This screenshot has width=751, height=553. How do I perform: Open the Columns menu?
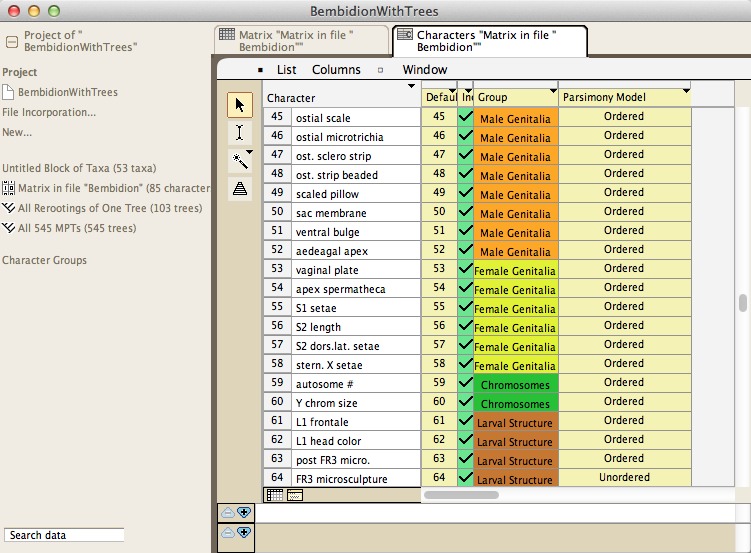pos(336,70)
